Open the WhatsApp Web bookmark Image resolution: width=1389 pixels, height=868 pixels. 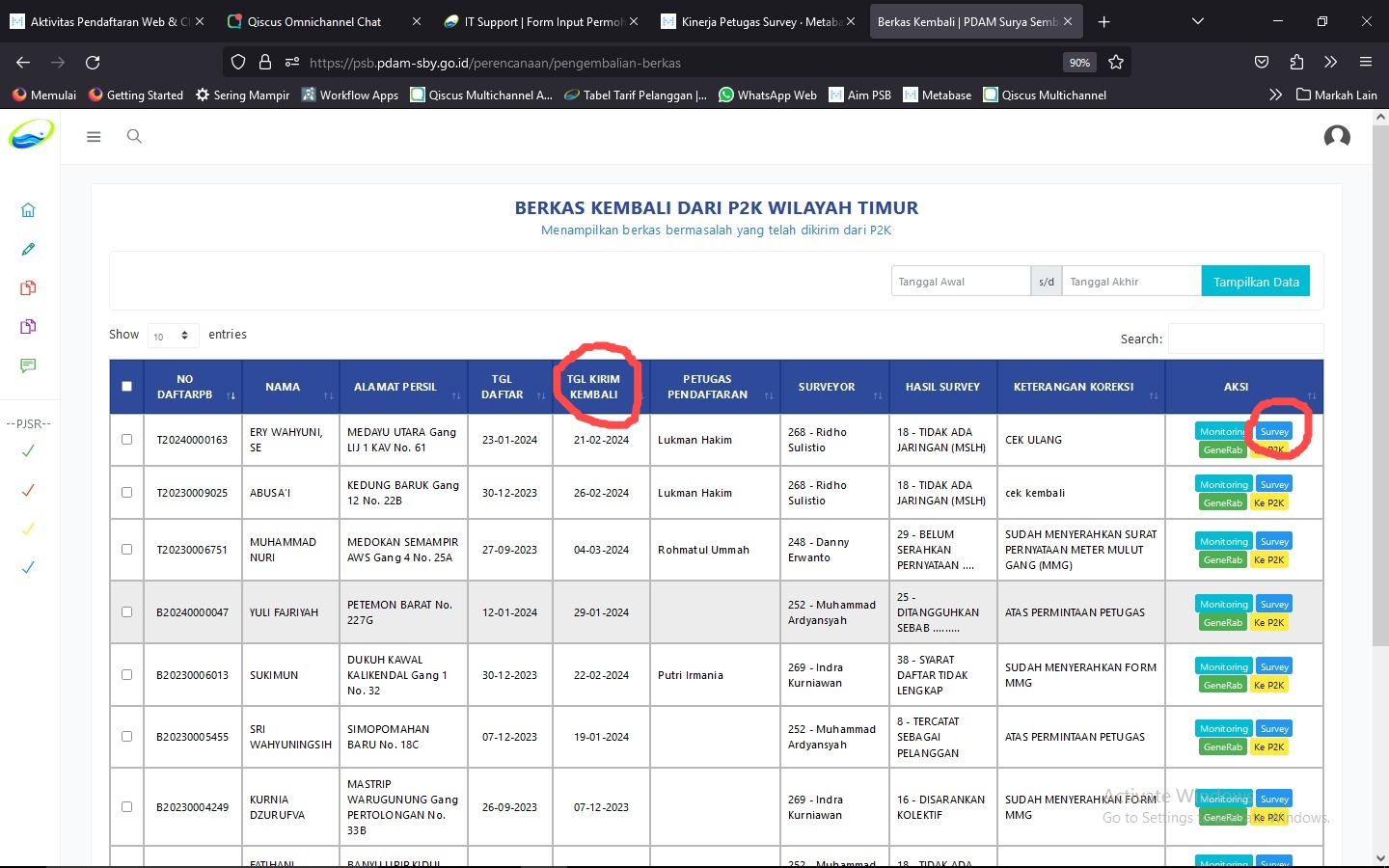click(x=768, y=95)
